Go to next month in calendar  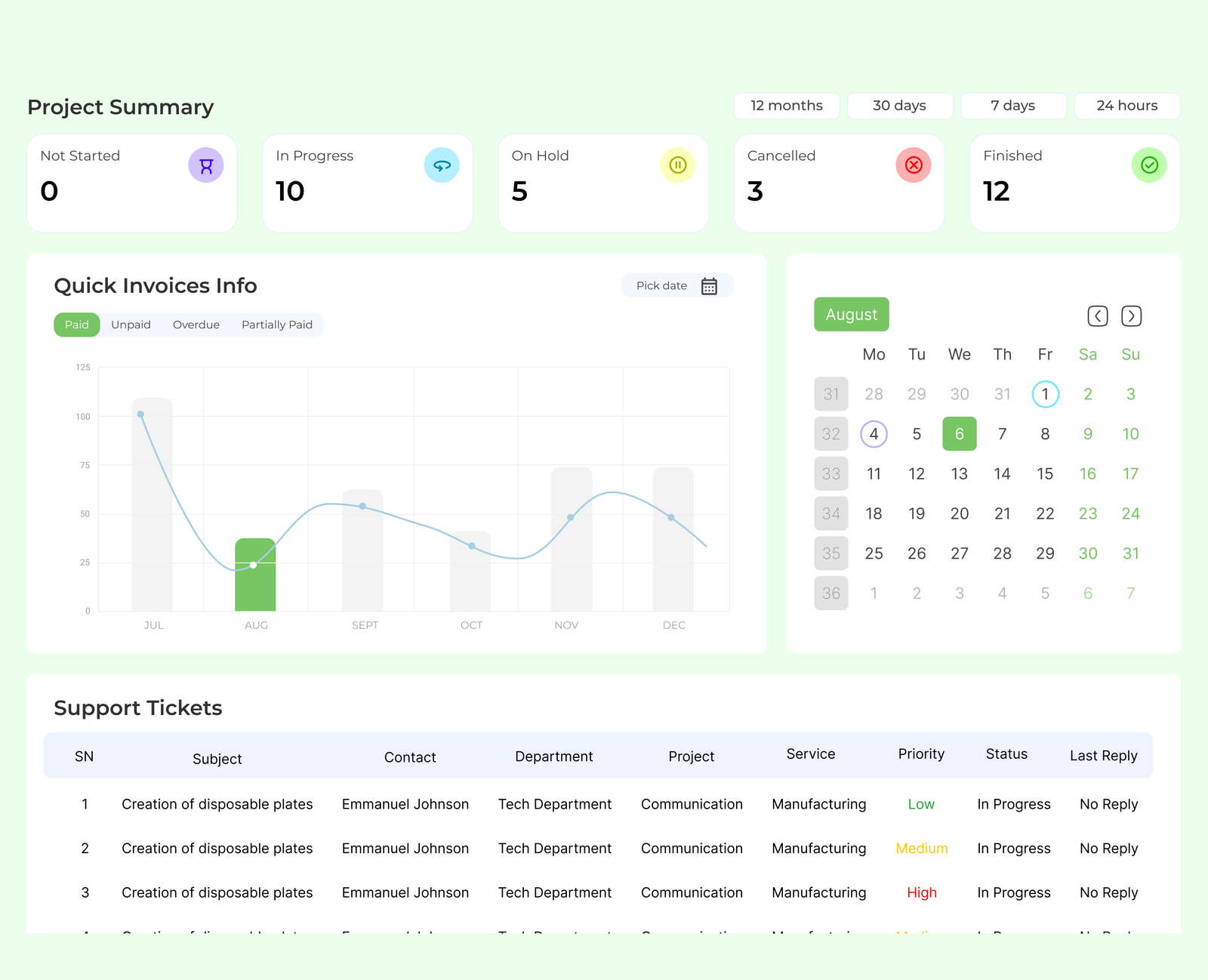[1131, 316]
